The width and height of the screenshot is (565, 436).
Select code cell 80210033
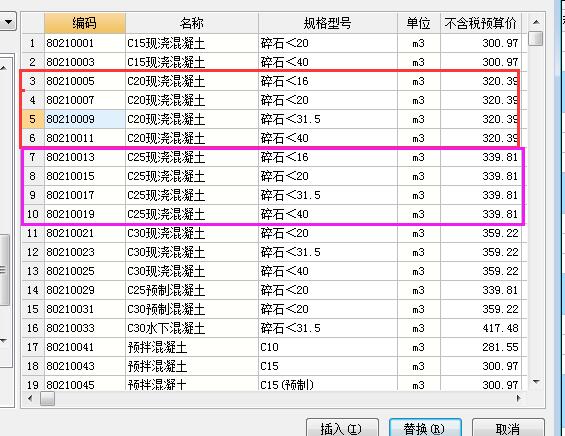pyautogui.click(x=85, y=328)
